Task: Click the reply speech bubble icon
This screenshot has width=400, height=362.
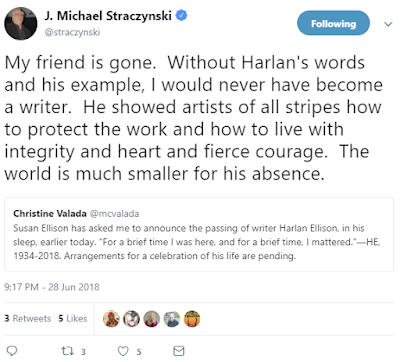Action: pos(12,351)
